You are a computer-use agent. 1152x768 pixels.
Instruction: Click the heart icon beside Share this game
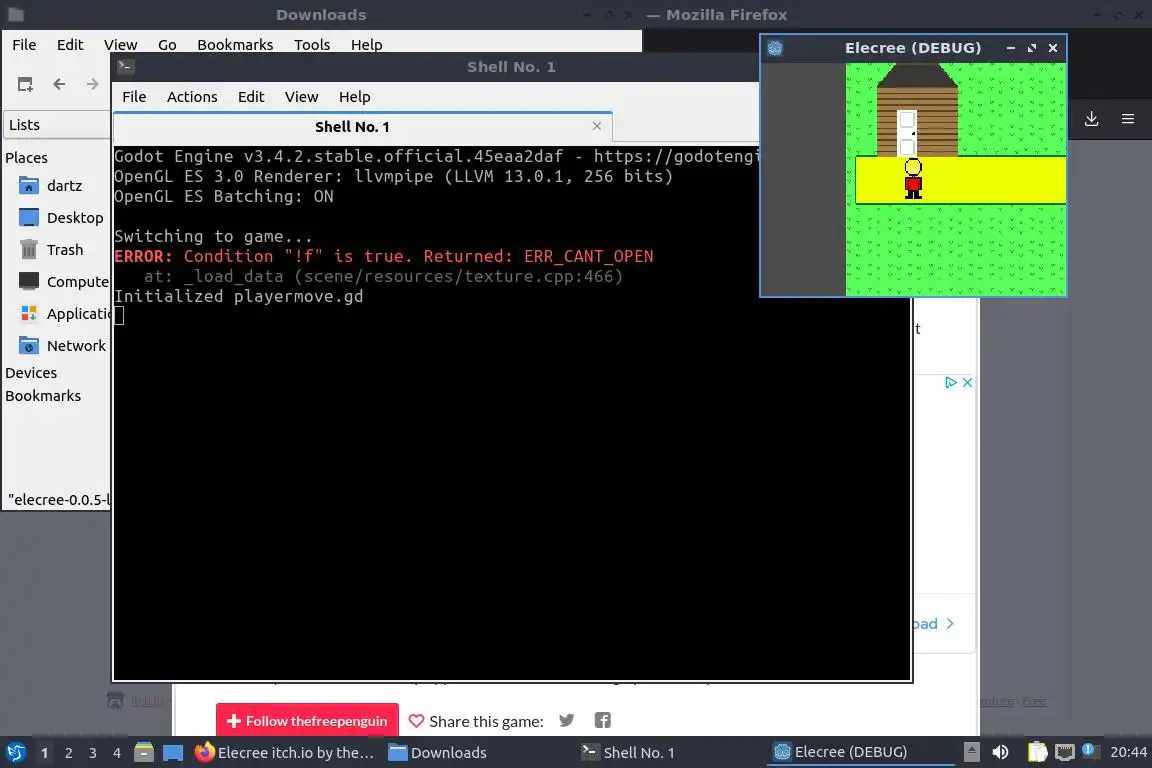416,721
